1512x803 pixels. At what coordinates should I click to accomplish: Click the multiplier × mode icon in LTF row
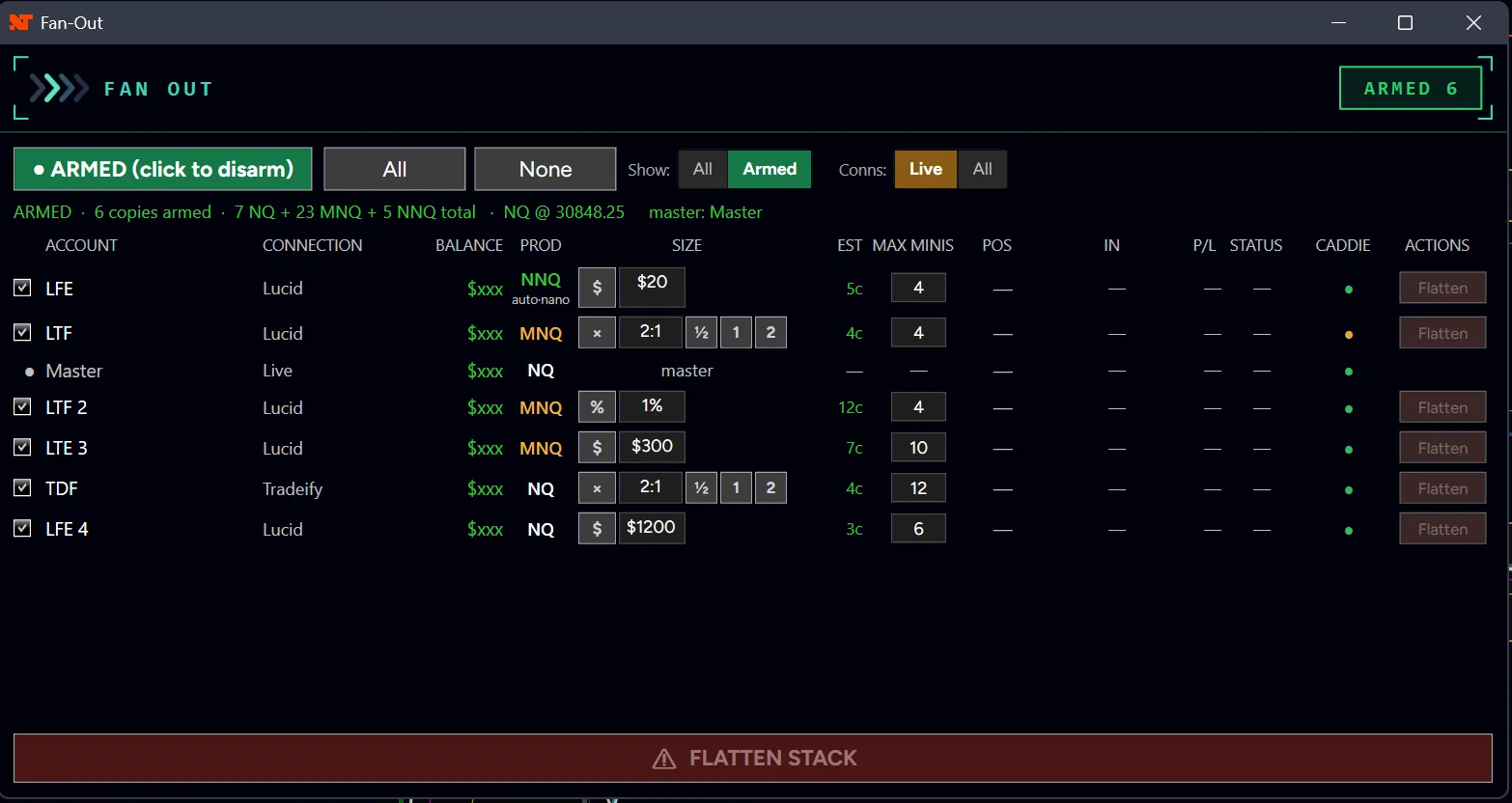[597, 333]
